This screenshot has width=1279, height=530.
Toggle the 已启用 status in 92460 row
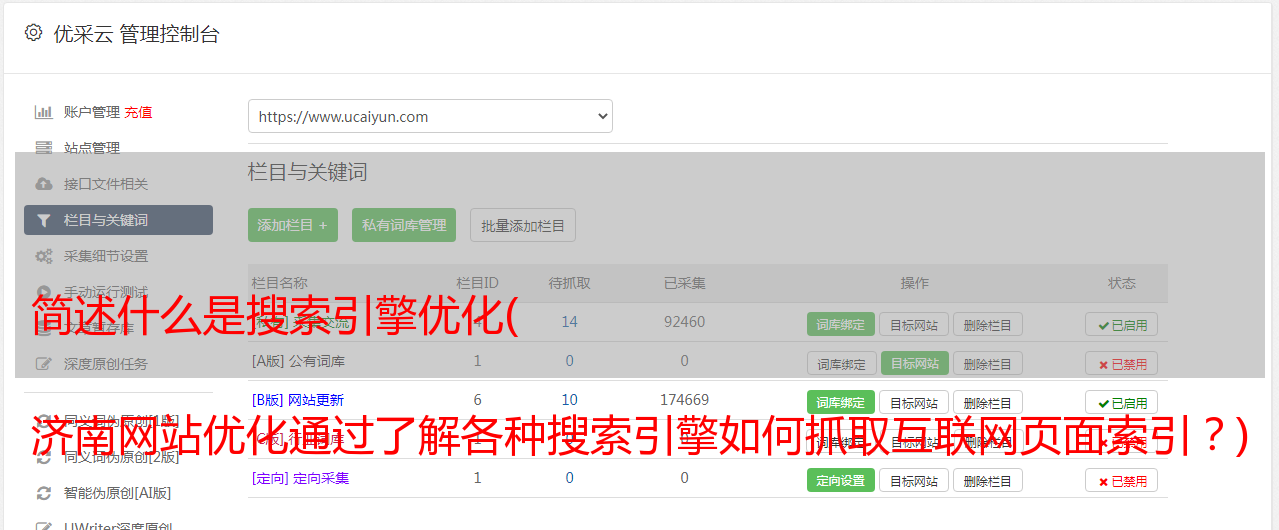point(1122,324)
